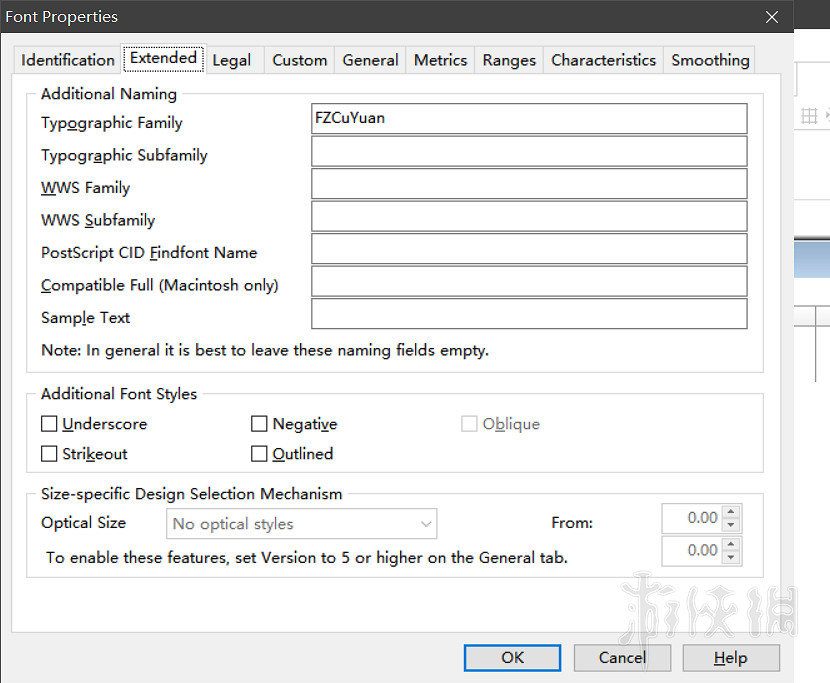The height and width of the screenshot is (683, 830).
Task: Go to the Metrics tab
Action: coord(440,60)
